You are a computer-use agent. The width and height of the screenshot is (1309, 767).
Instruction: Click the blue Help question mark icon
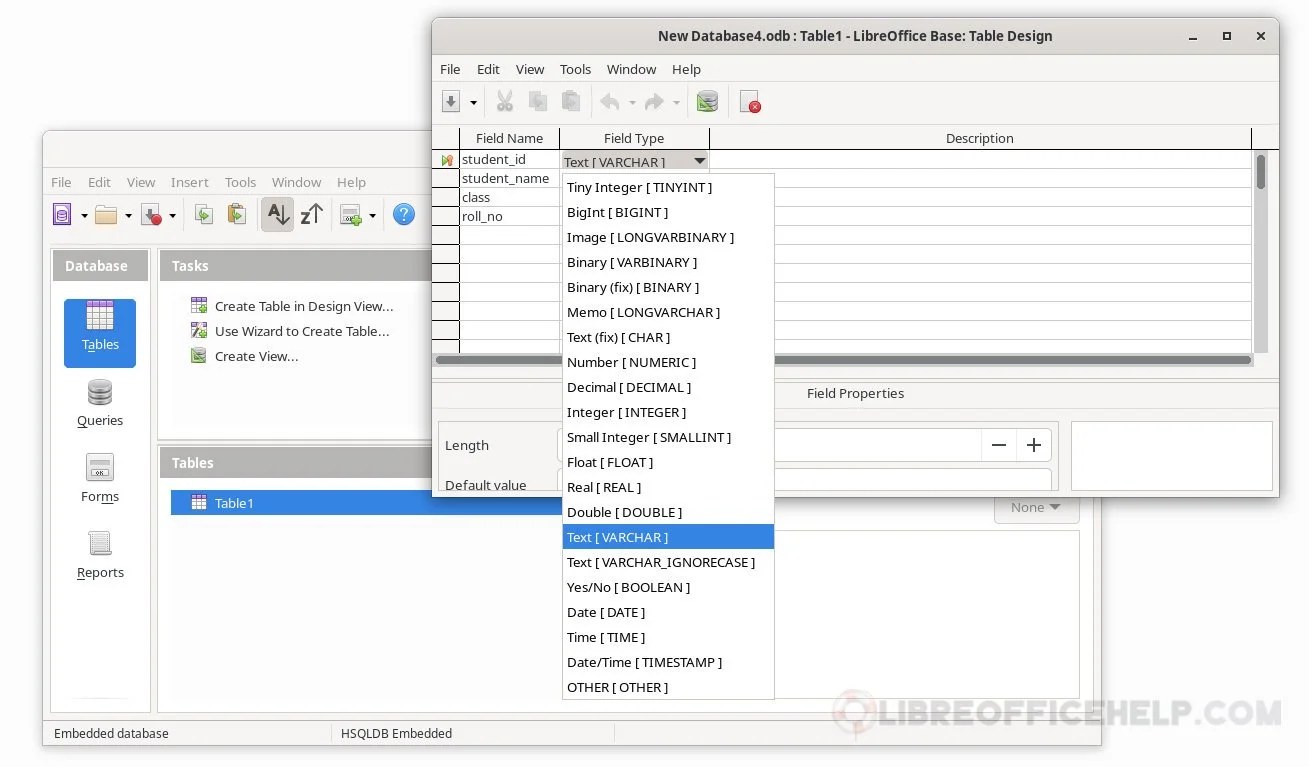click(404, 214)
